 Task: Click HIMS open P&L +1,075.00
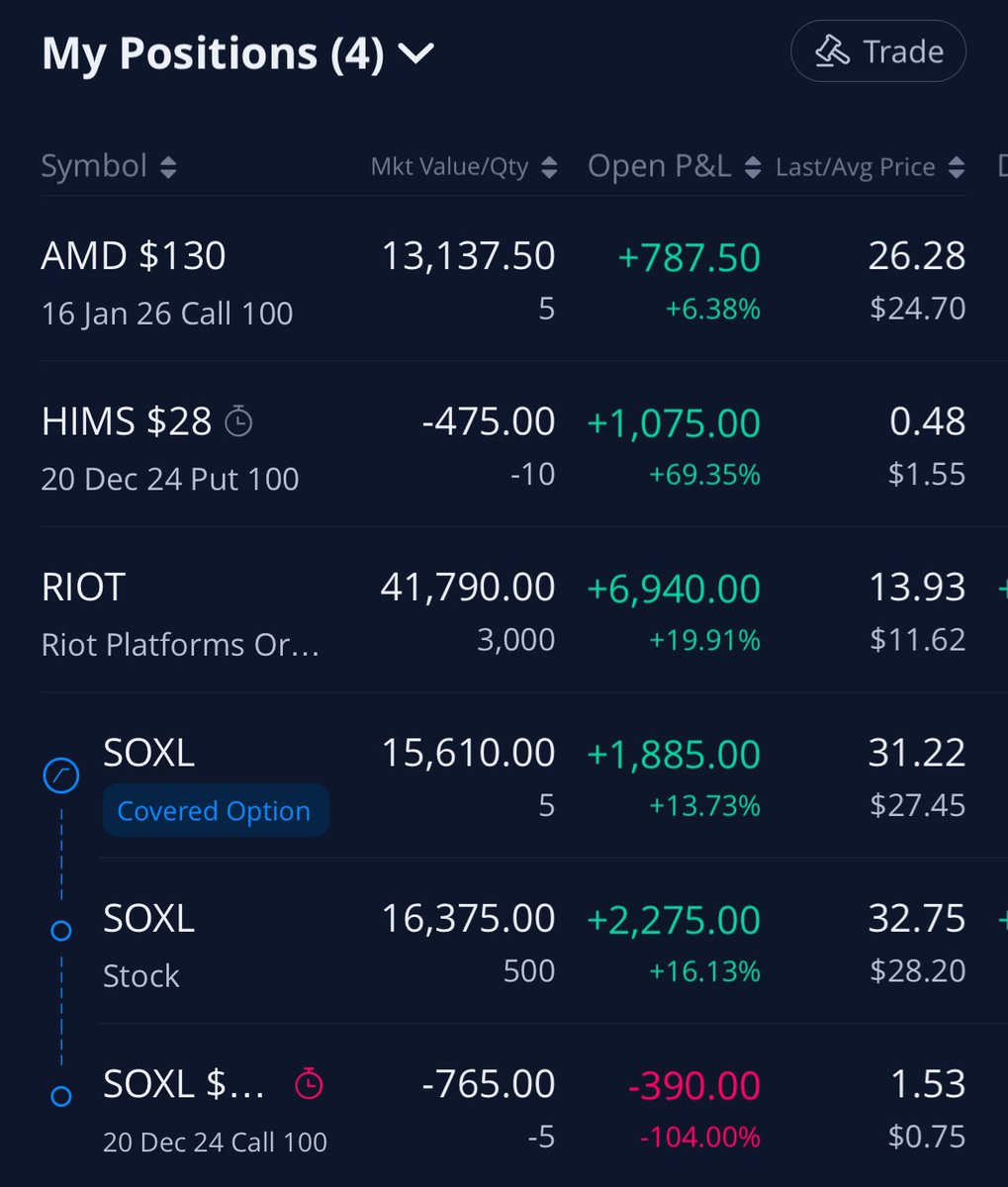674,422
